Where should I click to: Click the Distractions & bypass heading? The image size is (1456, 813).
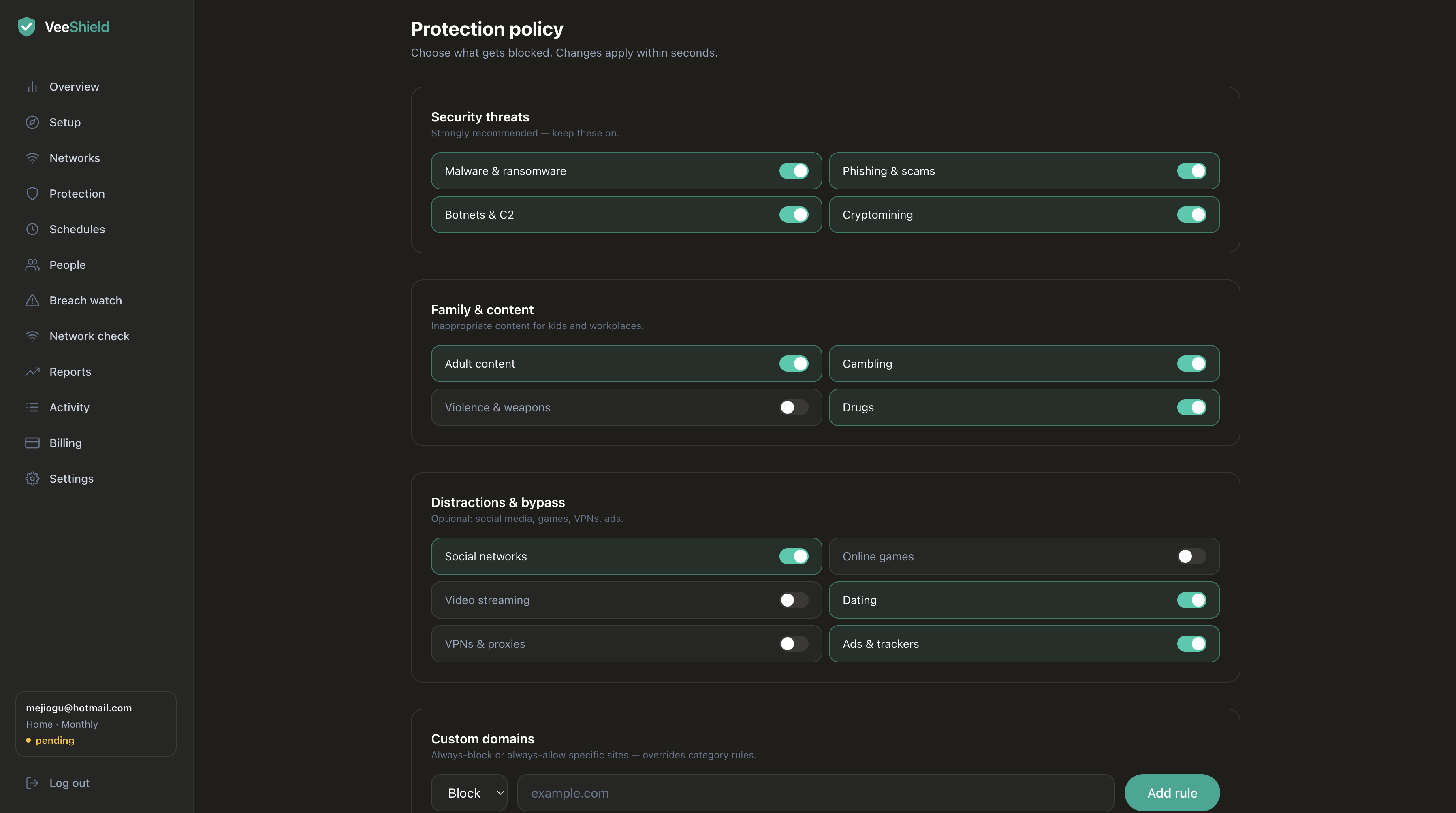coord(498,502)
